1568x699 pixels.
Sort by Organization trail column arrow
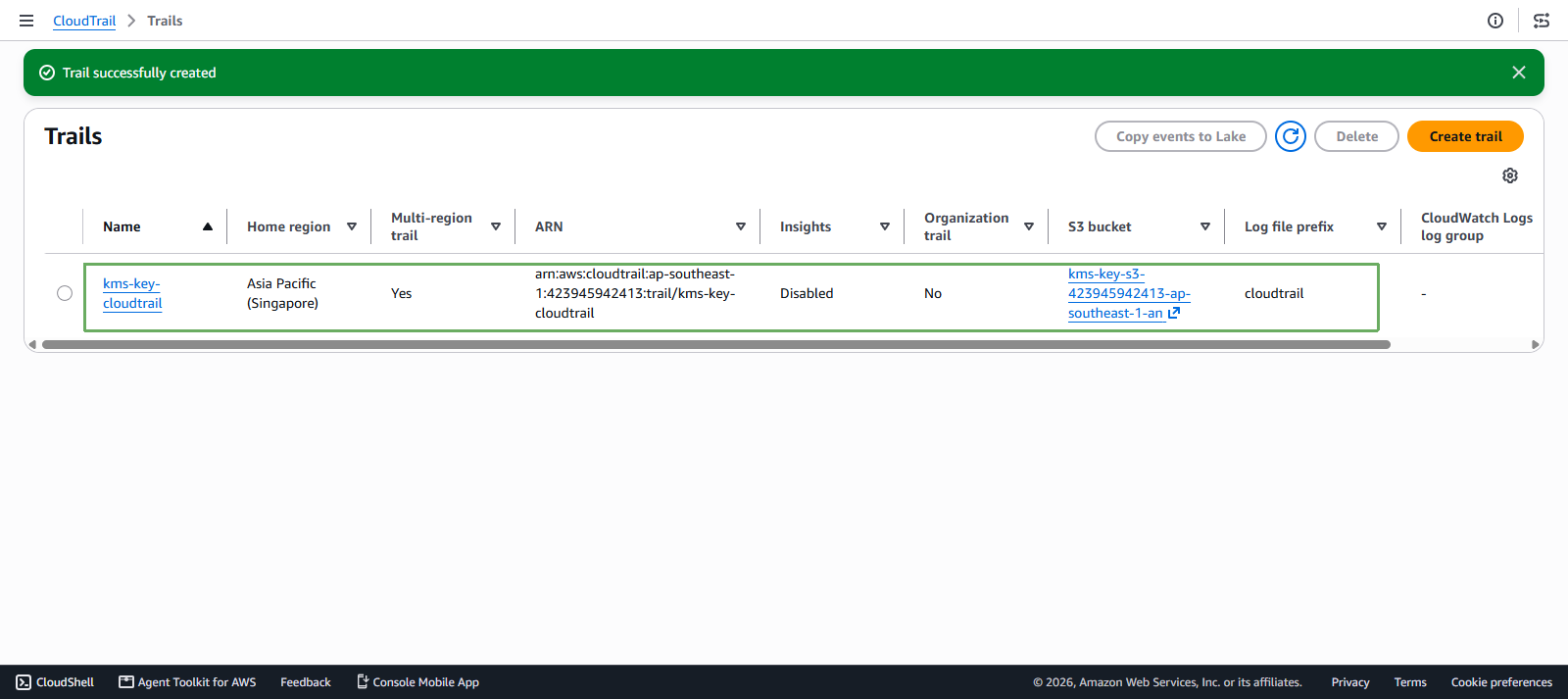click(1029, 226)
